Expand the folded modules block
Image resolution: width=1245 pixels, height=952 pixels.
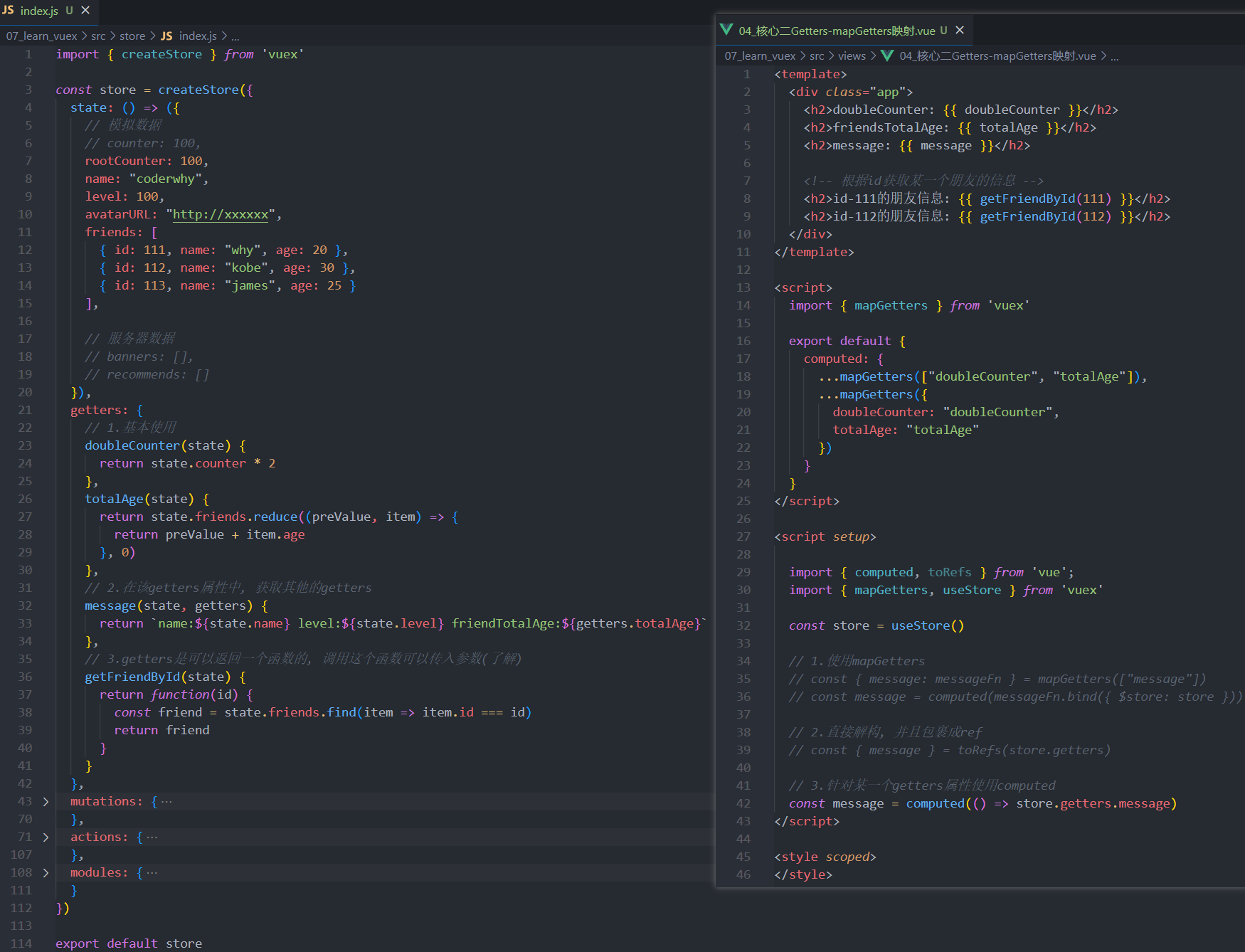[46, 873]
